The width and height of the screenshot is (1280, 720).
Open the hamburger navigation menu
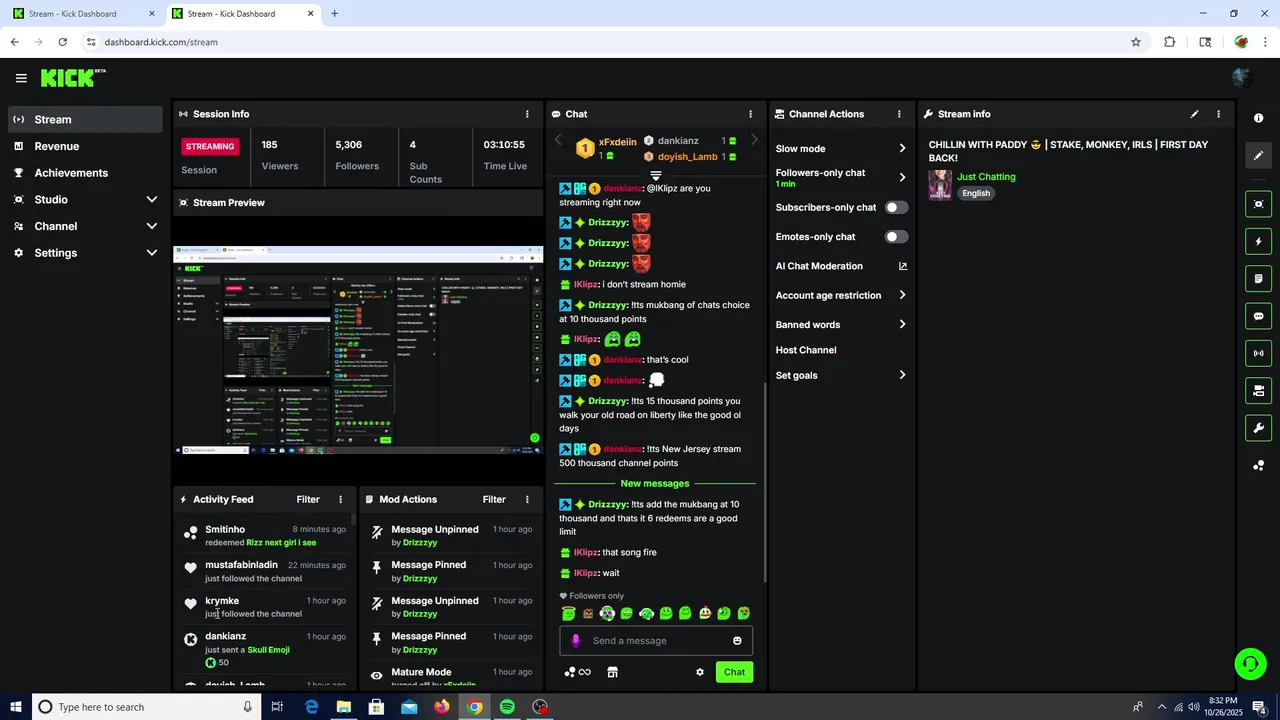pyautogui.click(x=21, y=78)
